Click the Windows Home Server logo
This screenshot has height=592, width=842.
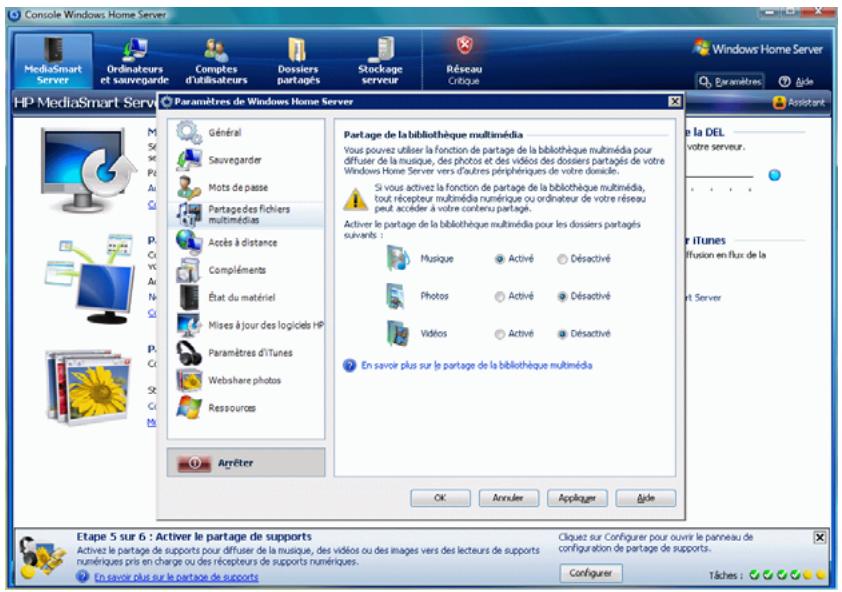758,49
